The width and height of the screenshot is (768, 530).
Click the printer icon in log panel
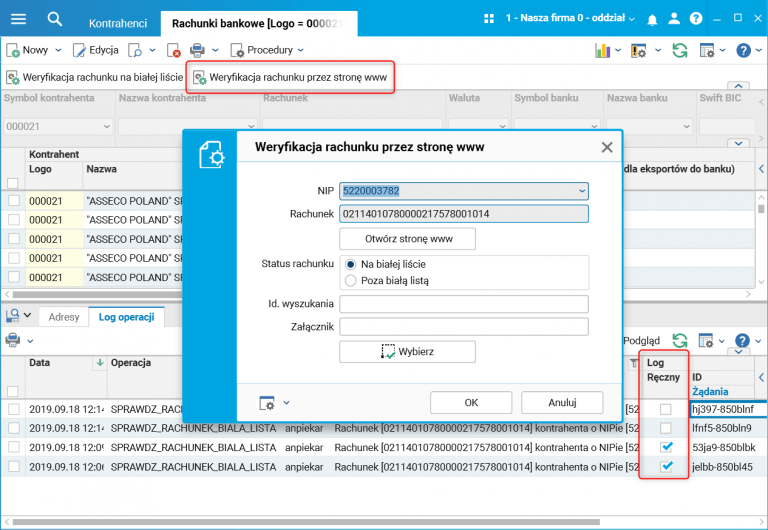coord(13,340)
